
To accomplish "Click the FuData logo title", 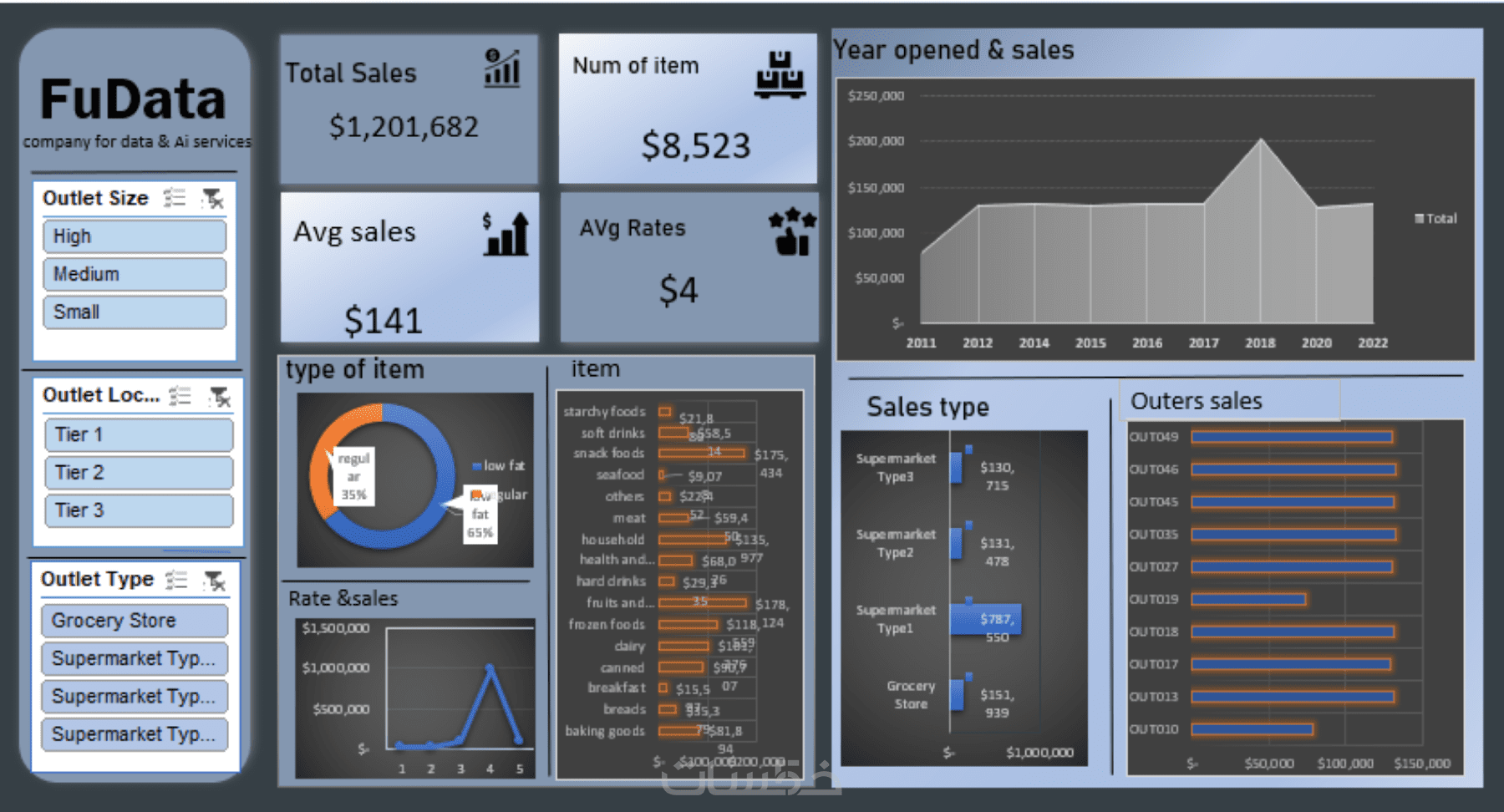I will (134, 99).
